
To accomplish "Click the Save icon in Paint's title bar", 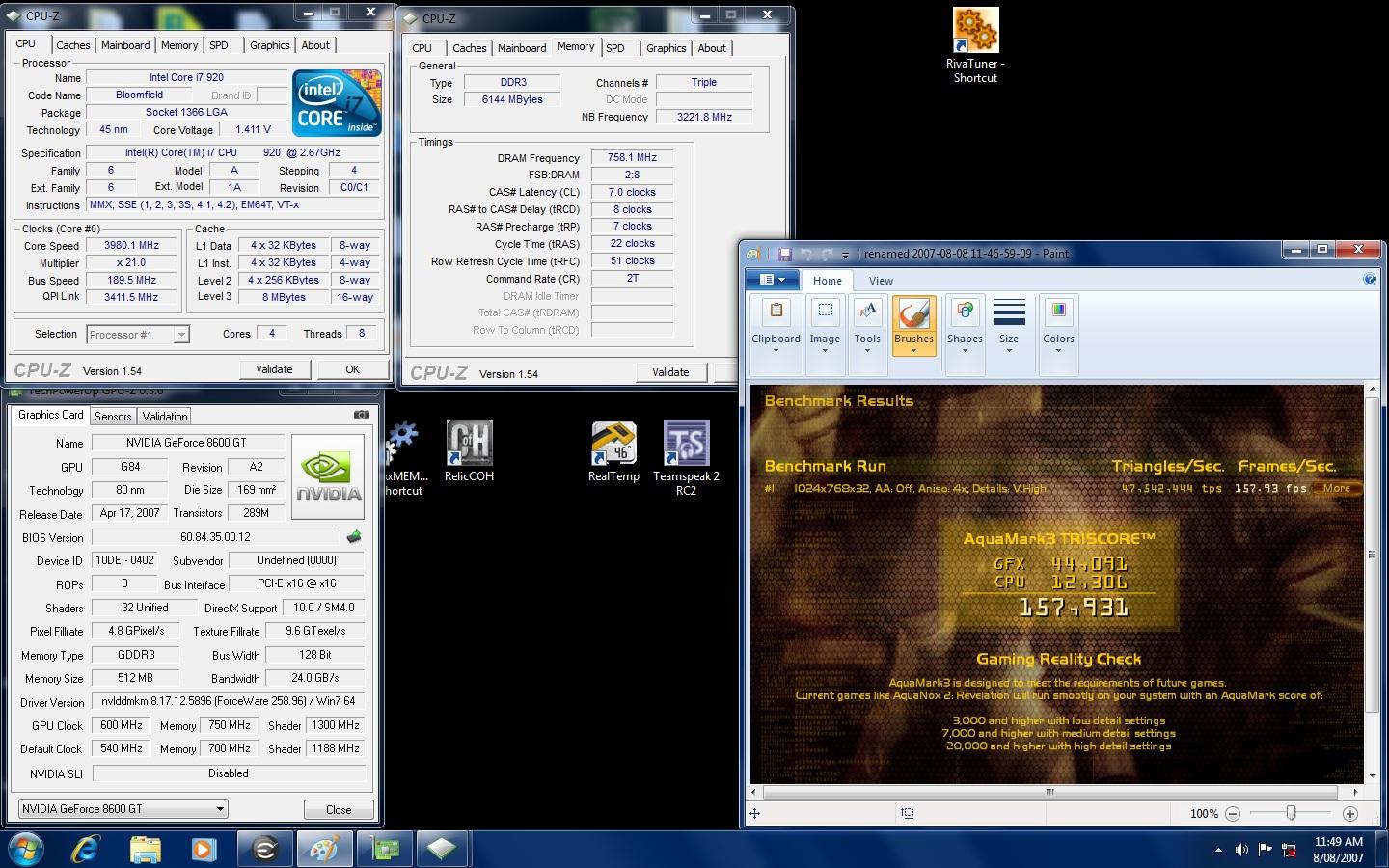I will tap(785, 254).
